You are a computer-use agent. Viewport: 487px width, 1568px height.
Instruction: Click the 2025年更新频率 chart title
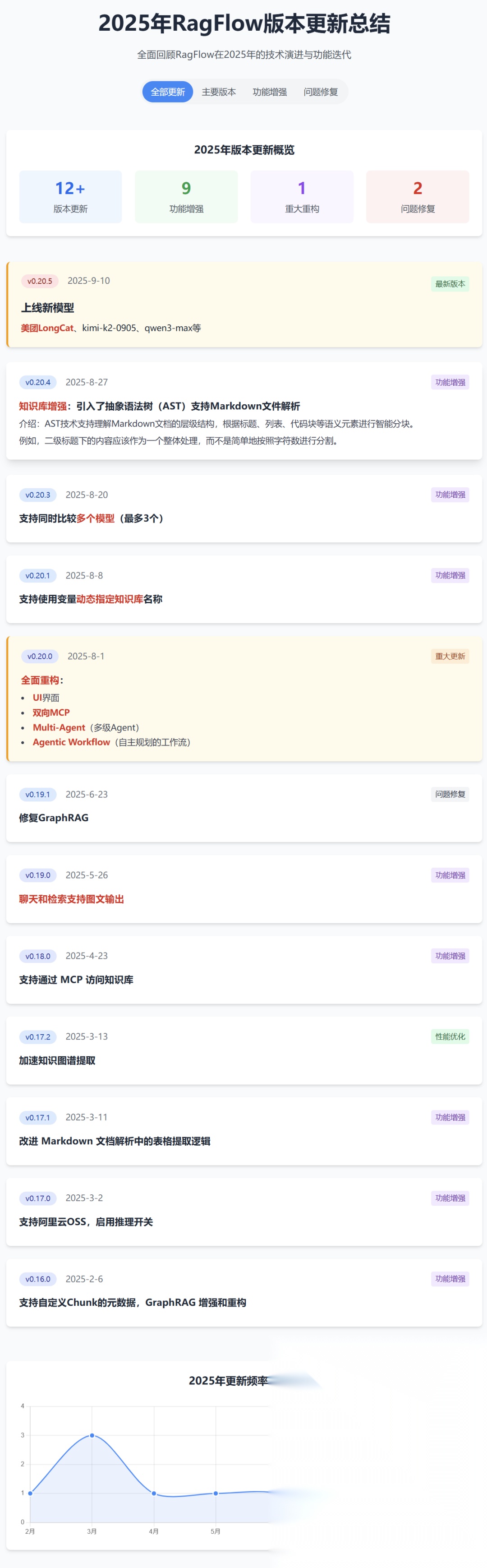229,1381
